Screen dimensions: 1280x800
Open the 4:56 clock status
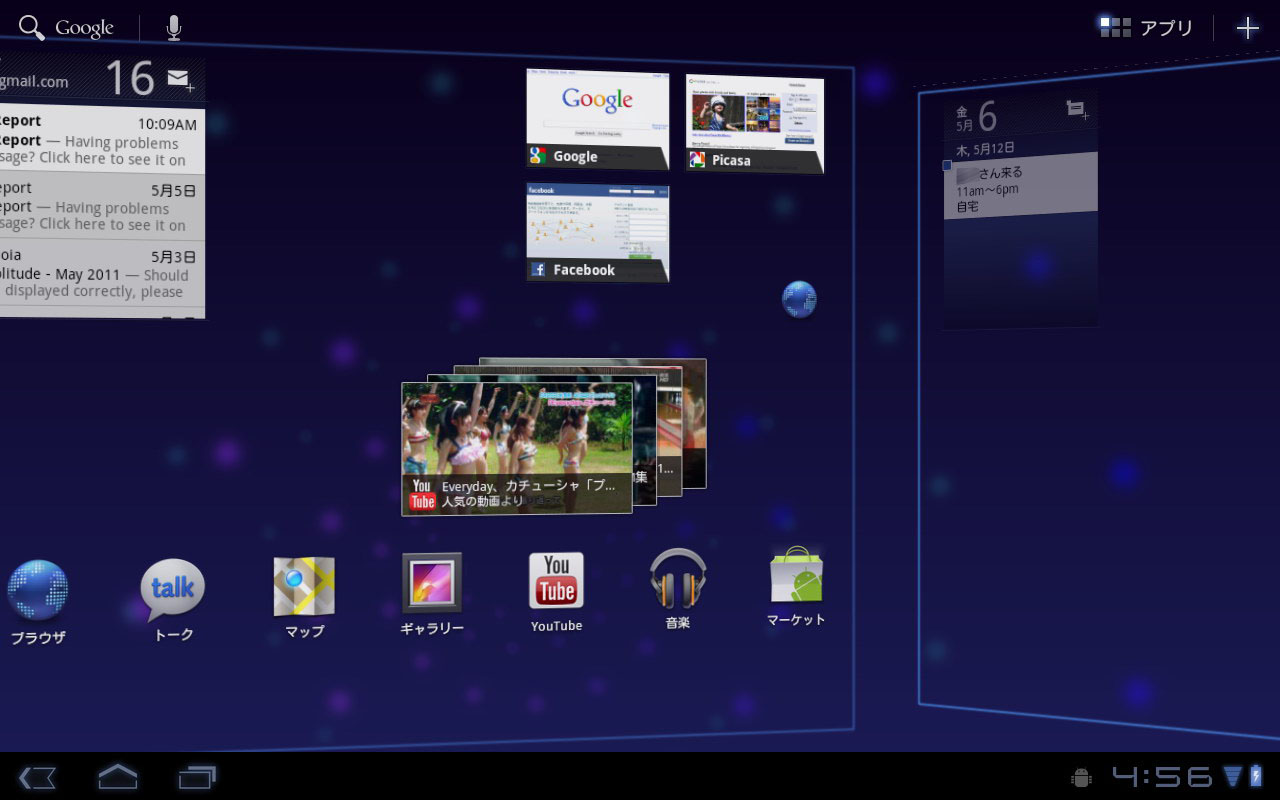(1162, 777)
